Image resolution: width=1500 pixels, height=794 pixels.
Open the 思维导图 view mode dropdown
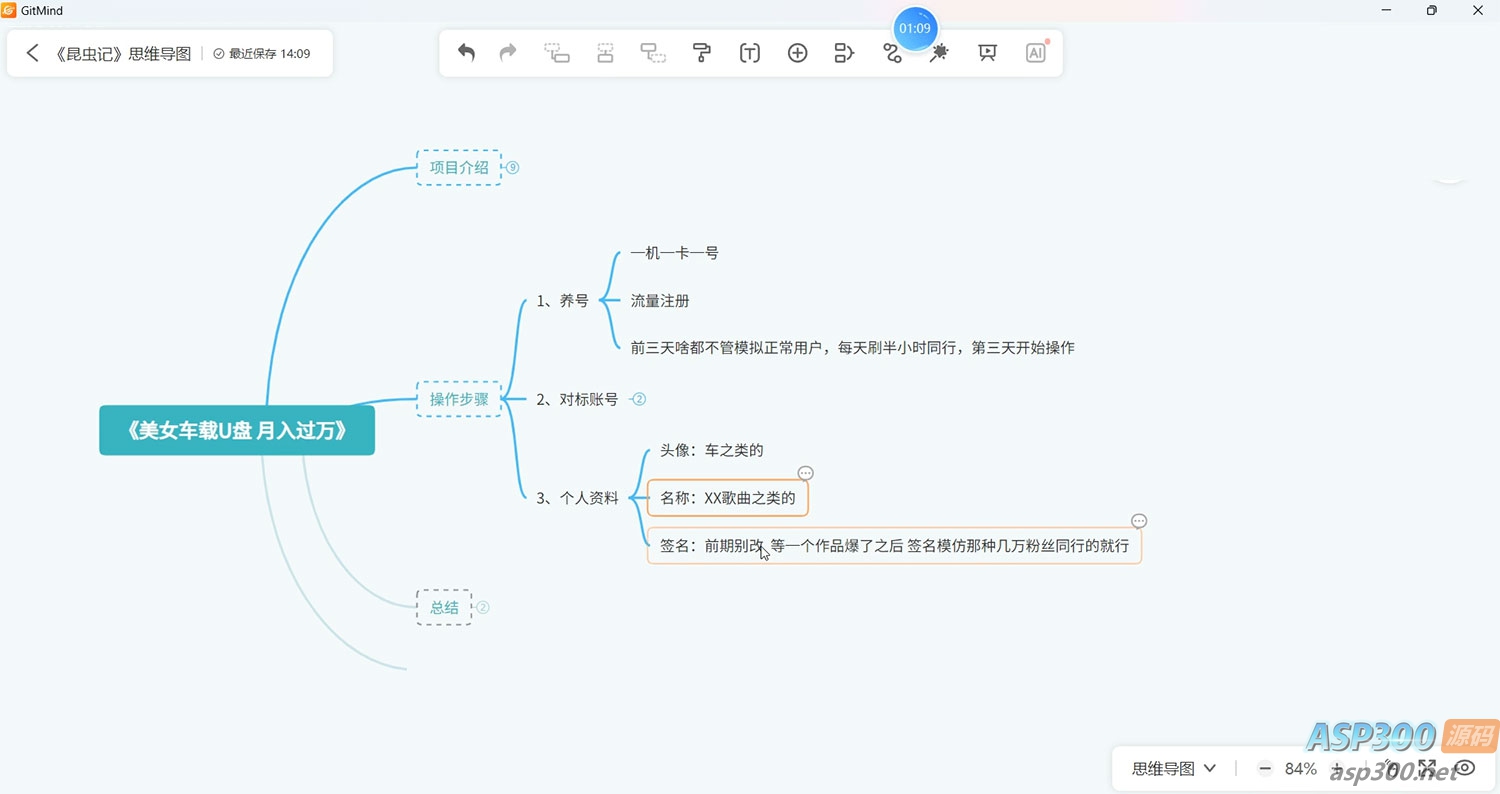tap(1174, 768)
